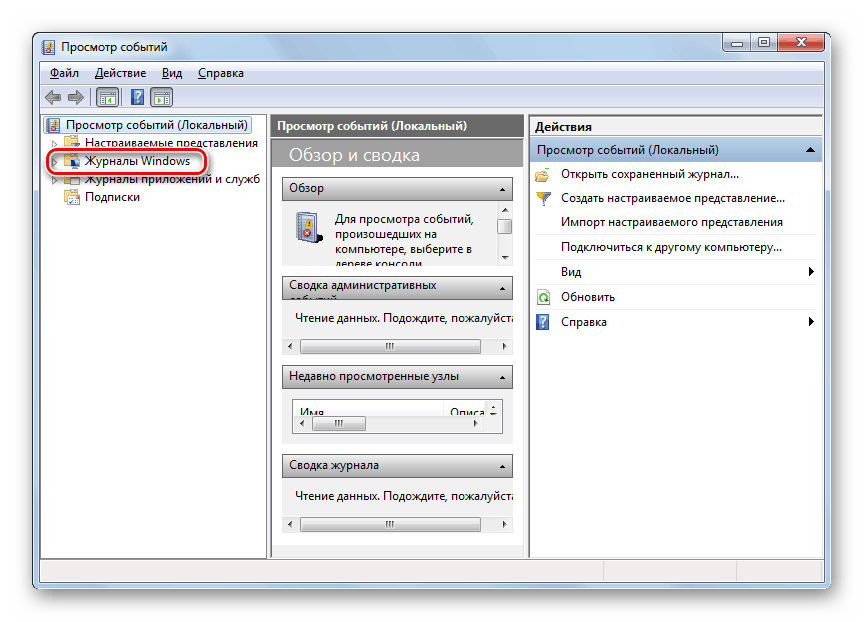This screenshot has width=864, height=622.
Task: Click the Обзор section vertical scrollbar thumb
Action: coord(504,226)
